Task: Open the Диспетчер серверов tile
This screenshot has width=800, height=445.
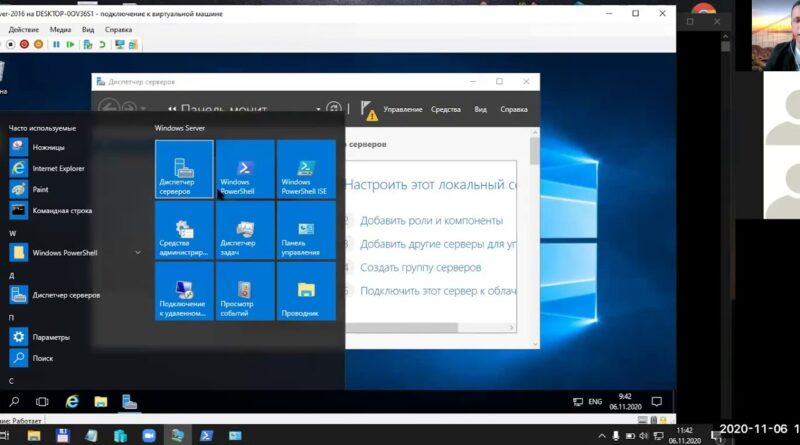Action: click(x=184, y=169)
